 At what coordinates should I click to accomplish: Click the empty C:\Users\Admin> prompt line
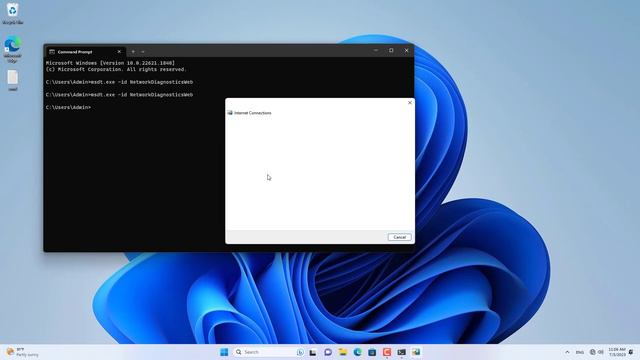(68, 107)
